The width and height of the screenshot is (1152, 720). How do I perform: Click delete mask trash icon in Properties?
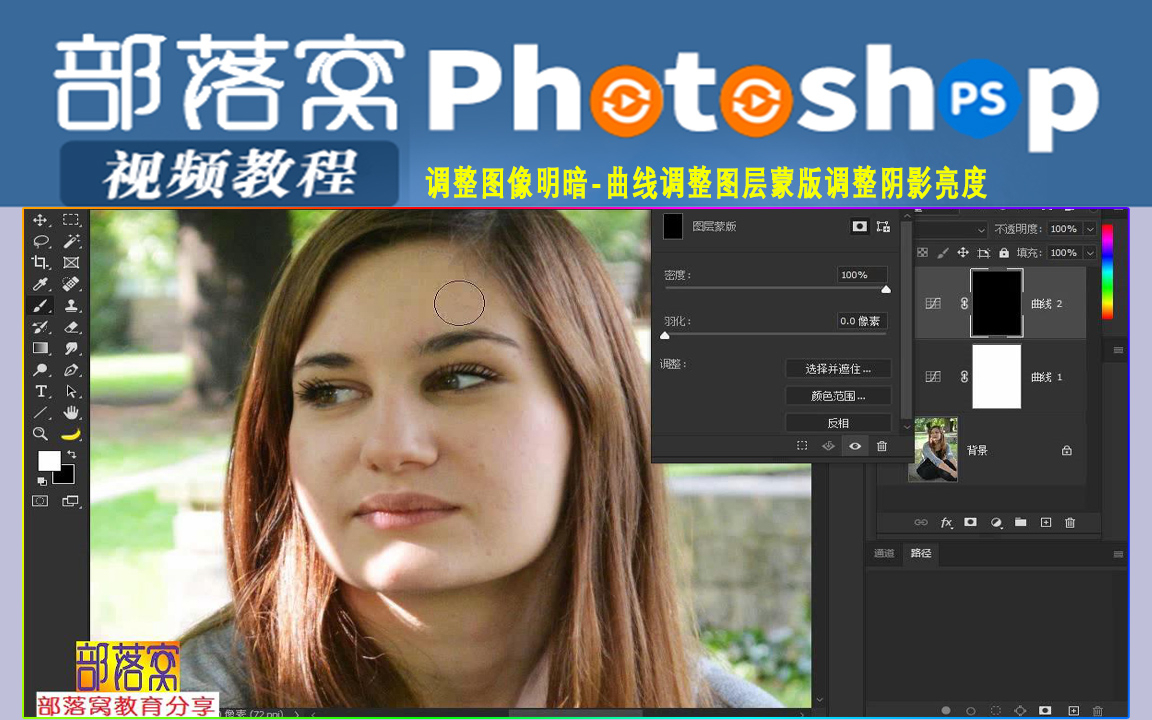[881, 446]
